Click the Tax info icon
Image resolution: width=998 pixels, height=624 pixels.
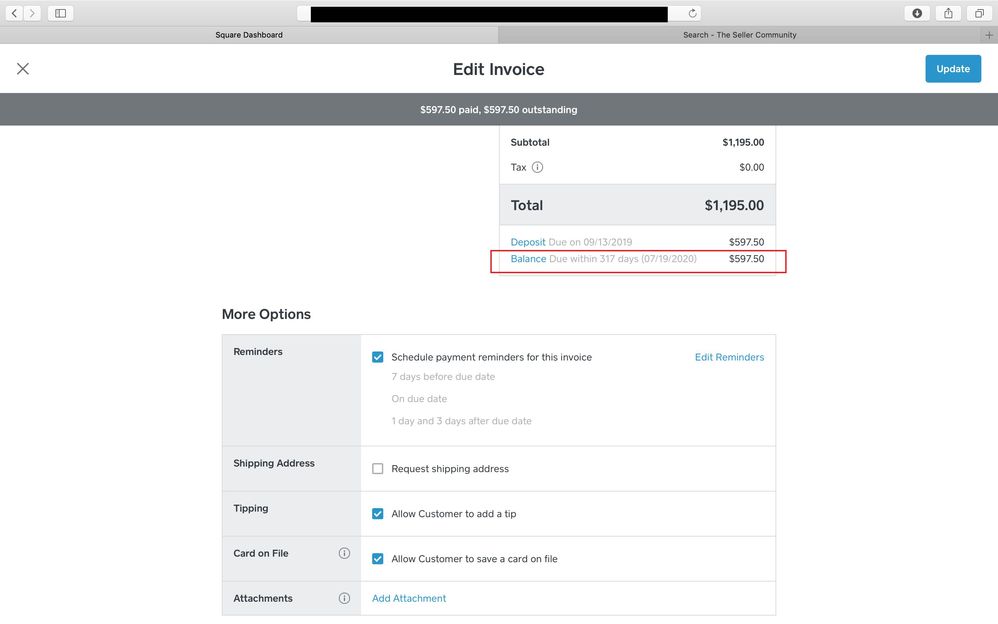pyautogui.click(x=537, y=168)
